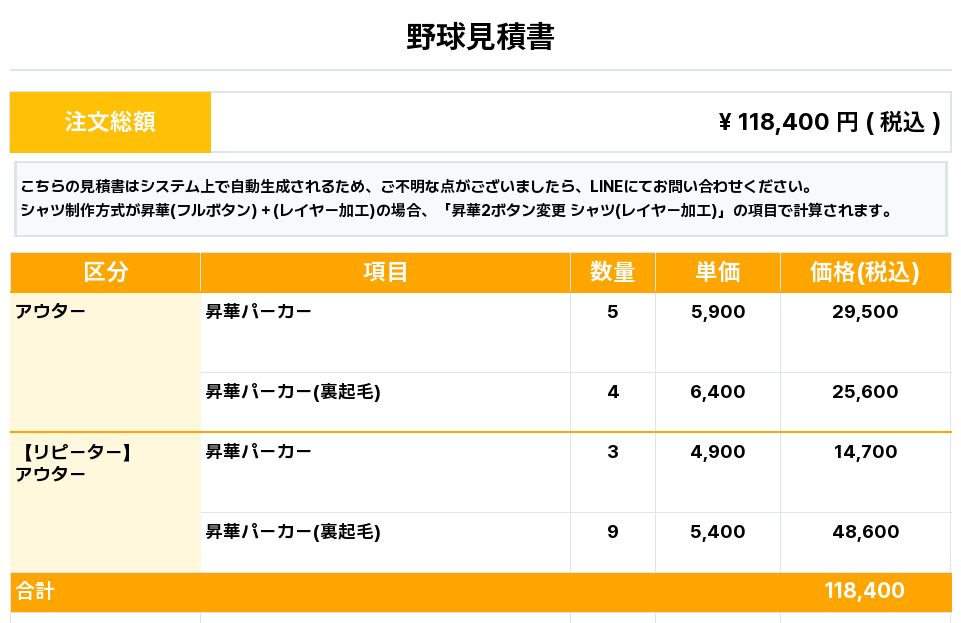Click the 【リピーター】アウター category cell

point(75,463)
